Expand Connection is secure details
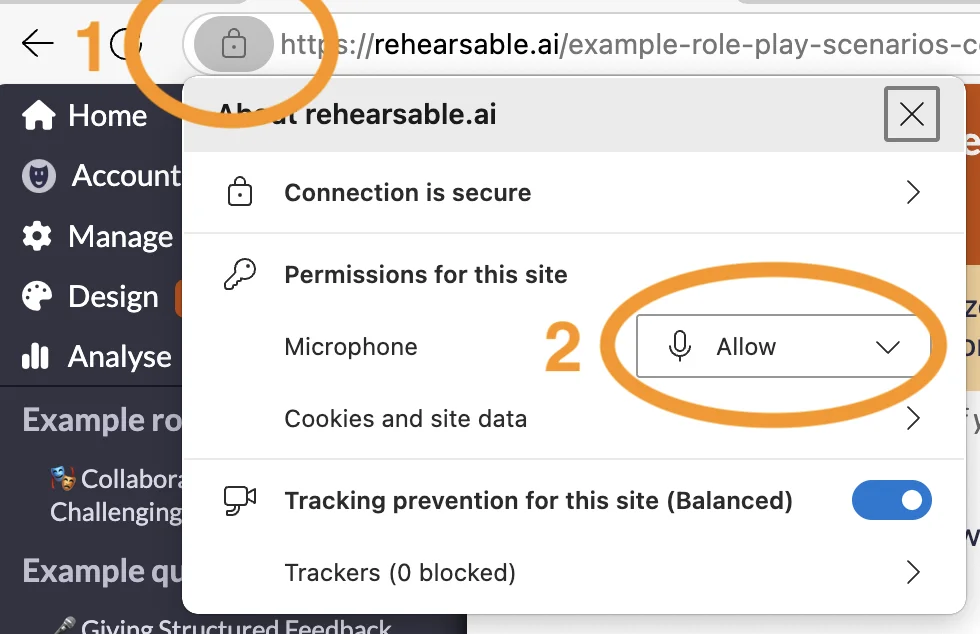 574,193
